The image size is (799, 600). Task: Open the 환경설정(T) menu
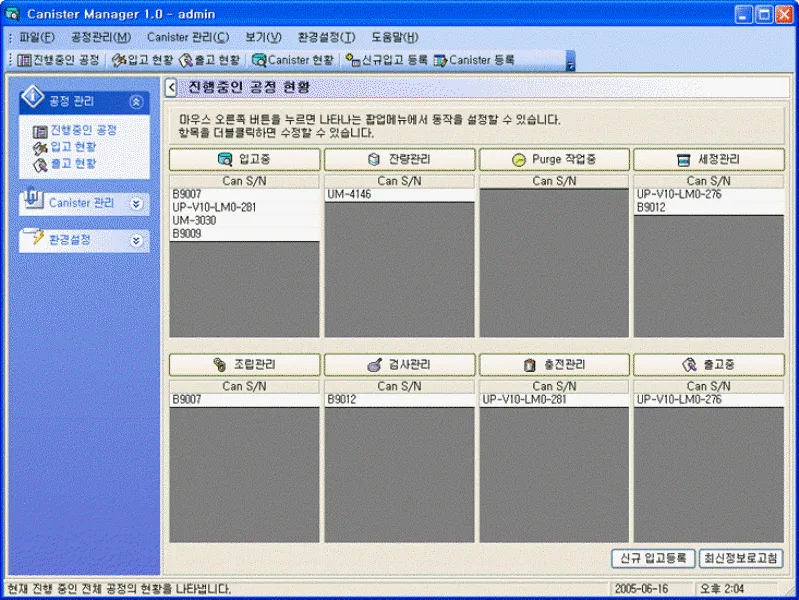pos(326,37)
